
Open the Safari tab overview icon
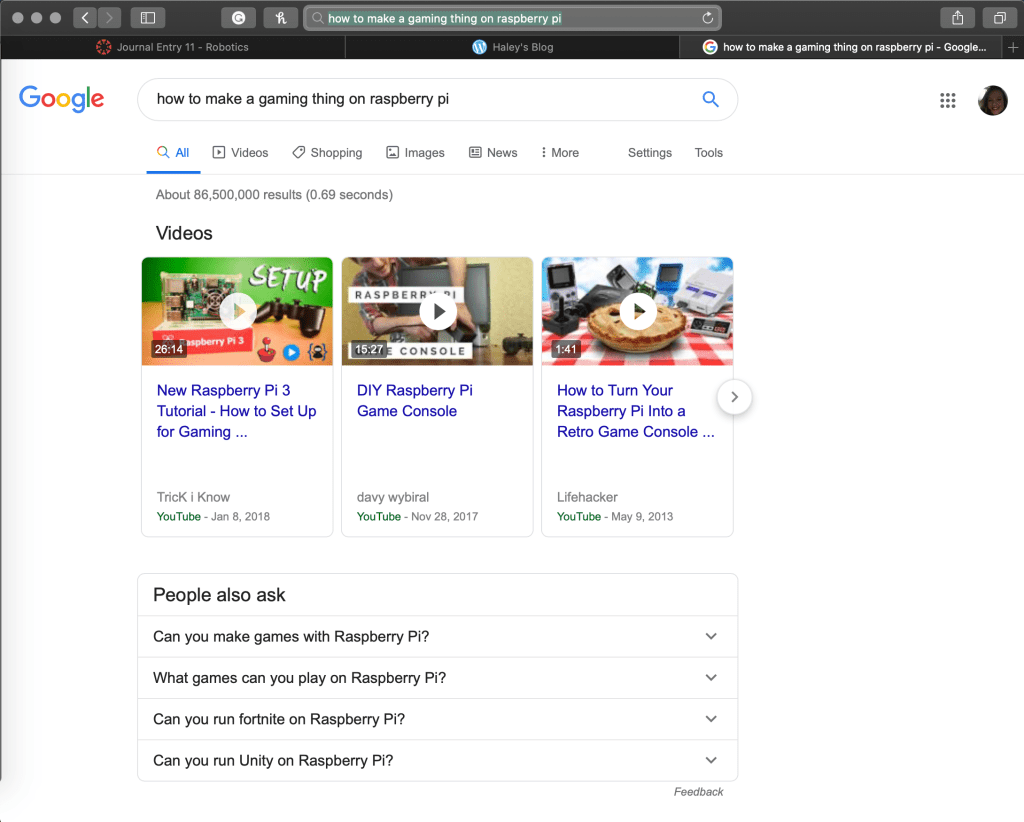pos(999,18)
